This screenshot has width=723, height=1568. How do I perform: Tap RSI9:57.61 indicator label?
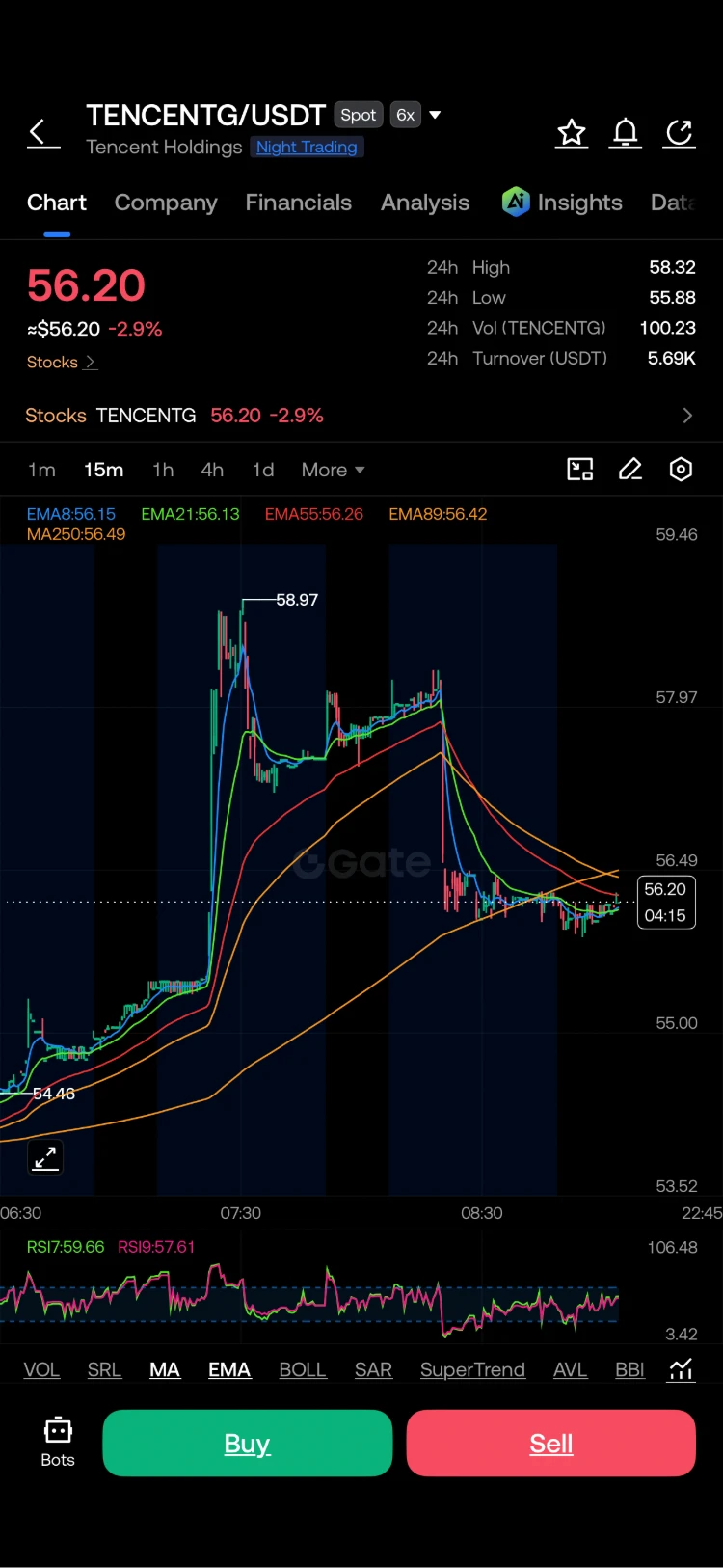156,1247
